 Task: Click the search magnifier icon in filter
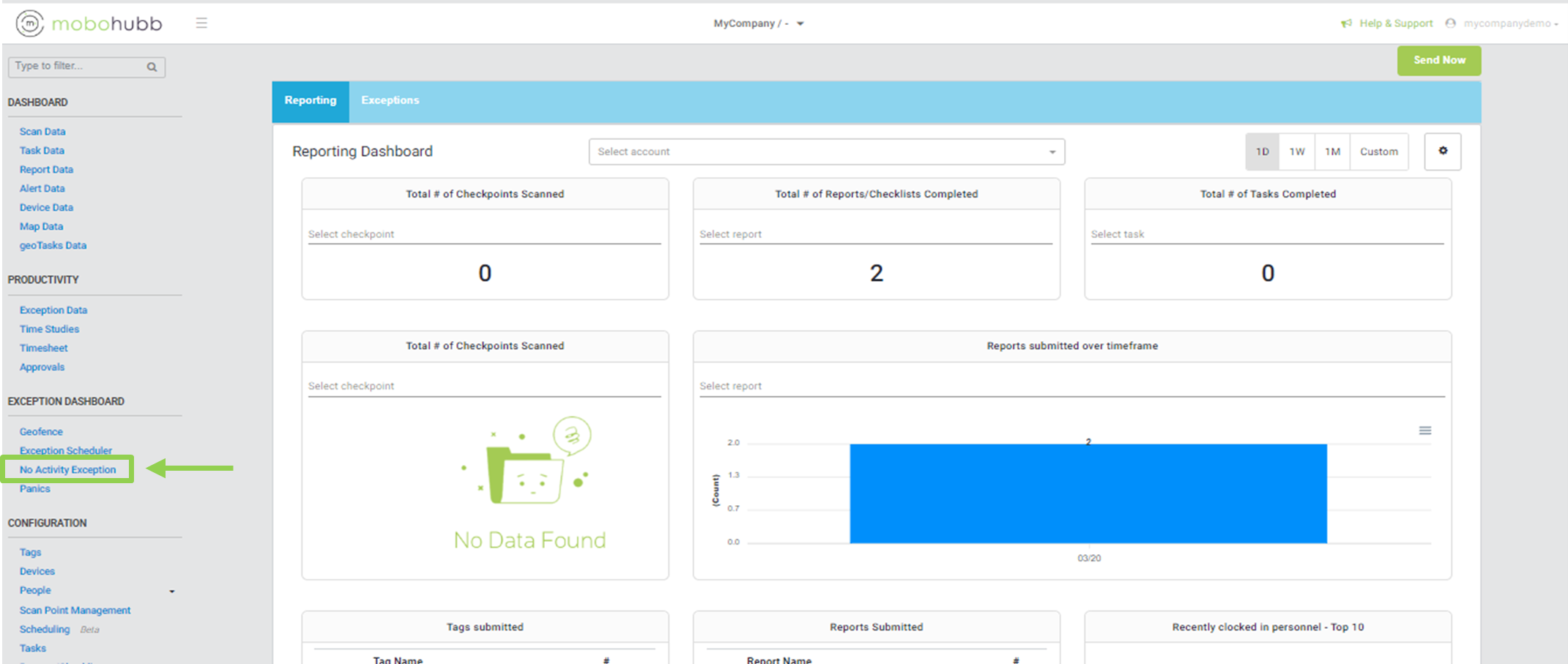[152, 67]
